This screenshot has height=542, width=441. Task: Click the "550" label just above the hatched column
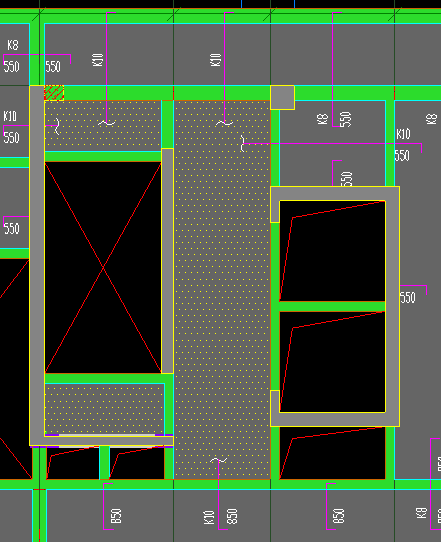coord(53,66)
